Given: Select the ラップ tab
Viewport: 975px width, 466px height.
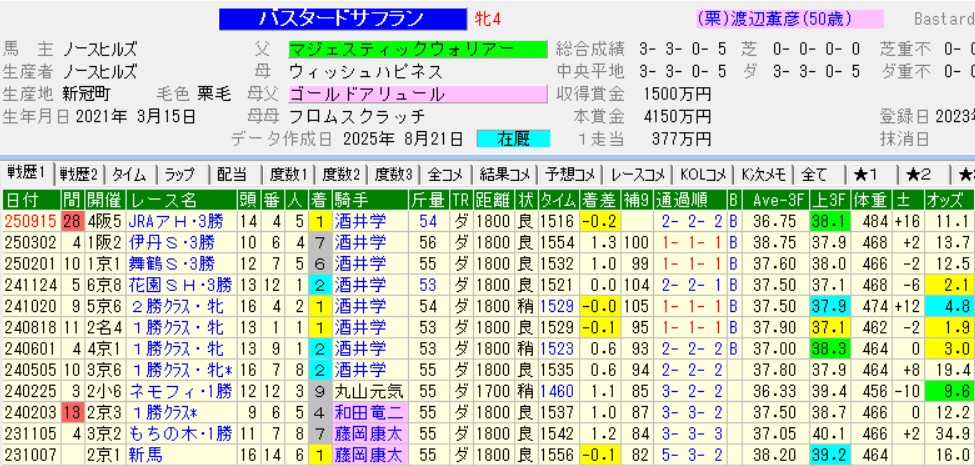Looking at the screenshot, I should [182, 174].
